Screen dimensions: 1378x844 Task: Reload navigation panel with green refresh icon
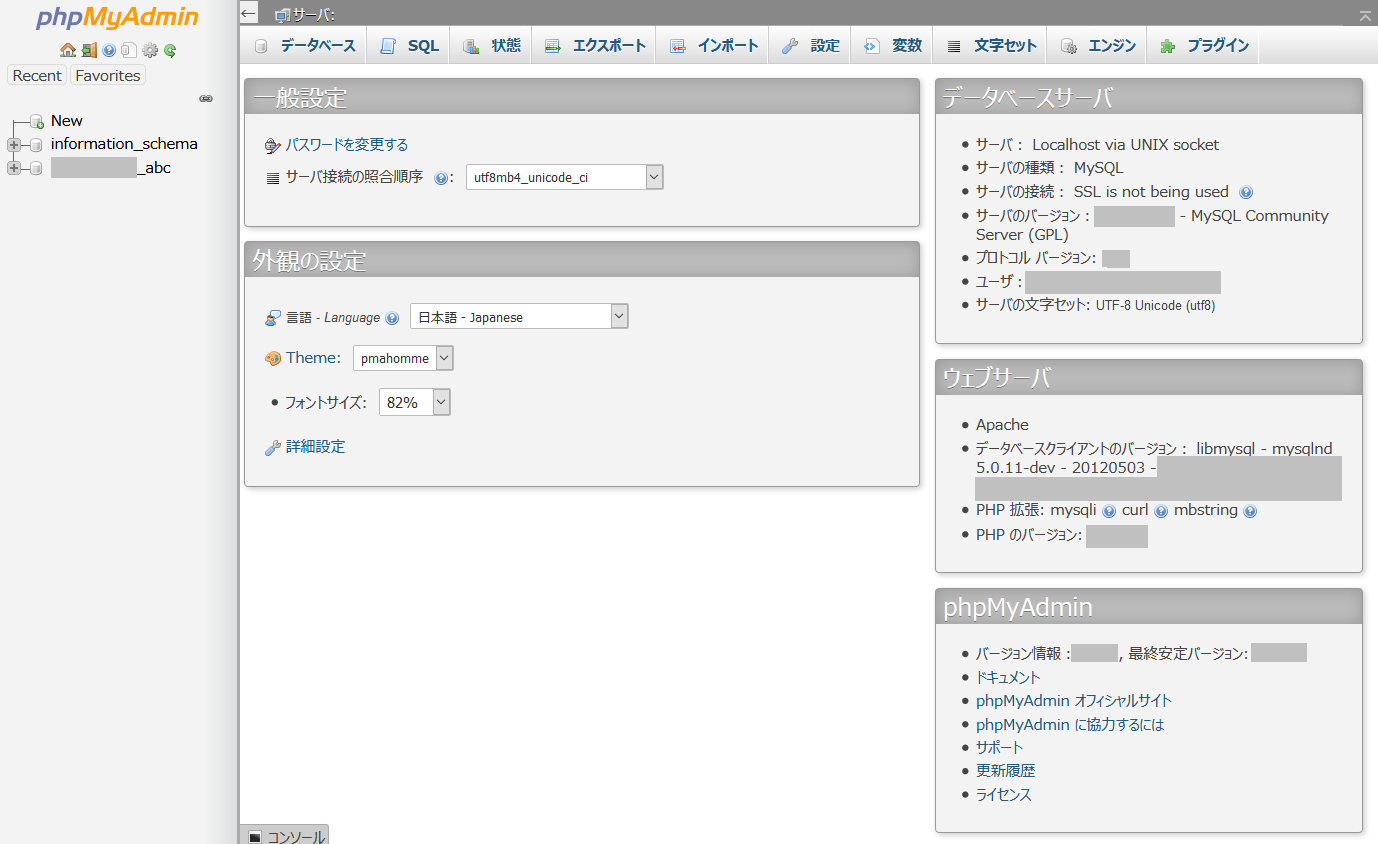[170, 50]
